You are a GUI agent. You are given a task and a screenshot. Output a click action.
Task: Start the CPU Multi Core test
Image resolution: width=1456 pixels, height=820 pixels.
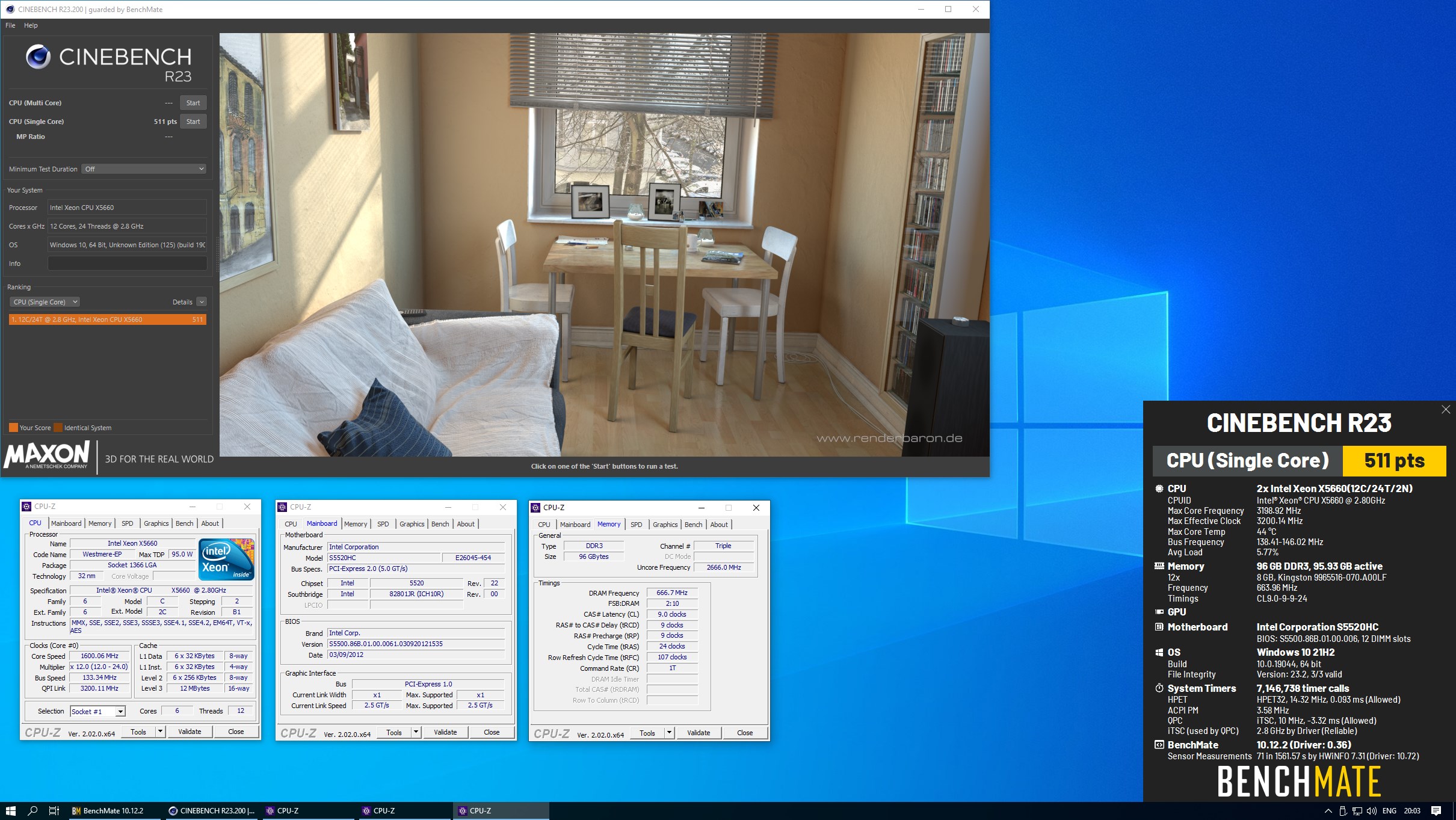pos(193,103)
